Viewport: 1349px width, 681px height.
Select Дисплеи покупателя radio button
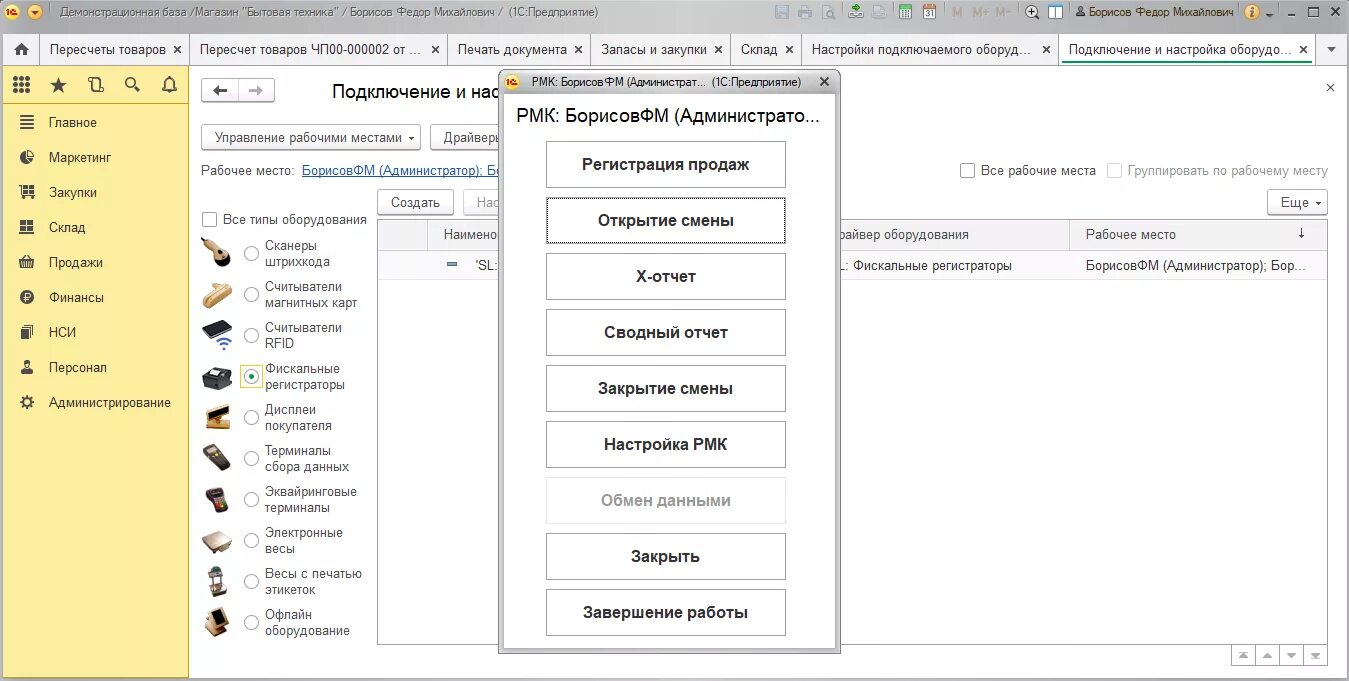[x=251, y=417]
